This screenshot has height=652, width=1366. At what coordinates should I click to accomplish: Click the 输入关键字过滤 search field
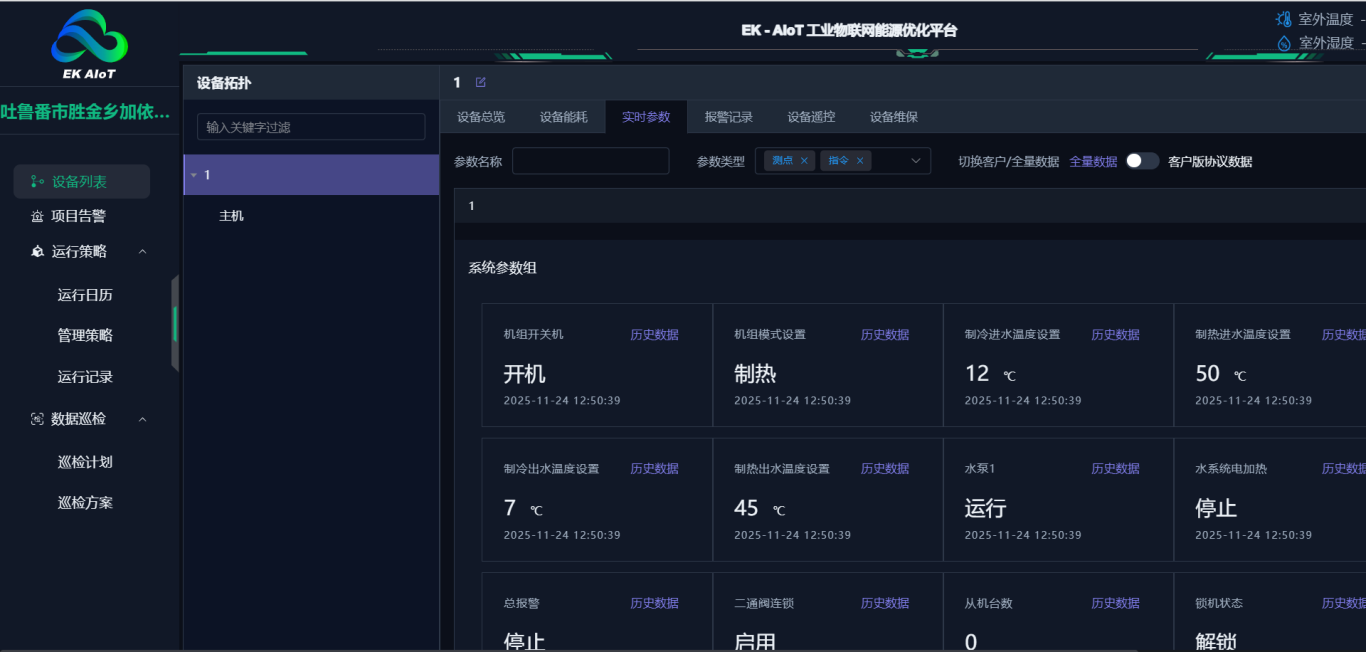[x=311, y=127]
